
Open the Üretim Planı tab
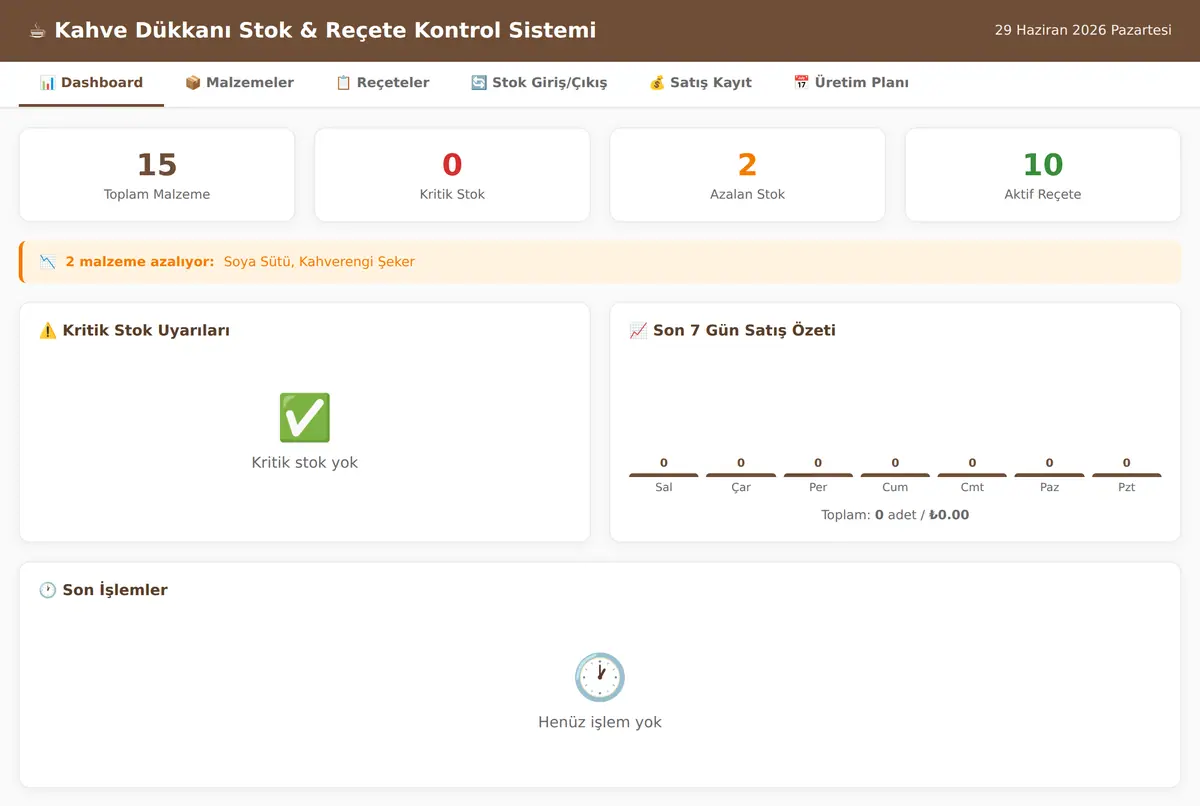pyautogui.click(x=851, y=83)
